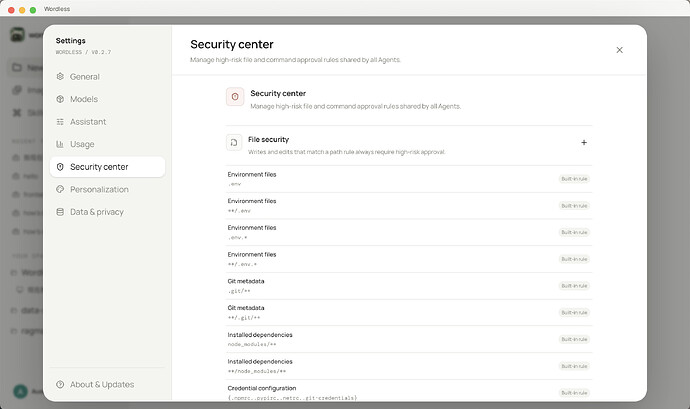690x409 pixels.
Task: Click the About & Updates question mark icon
Action: click(60, 384)
